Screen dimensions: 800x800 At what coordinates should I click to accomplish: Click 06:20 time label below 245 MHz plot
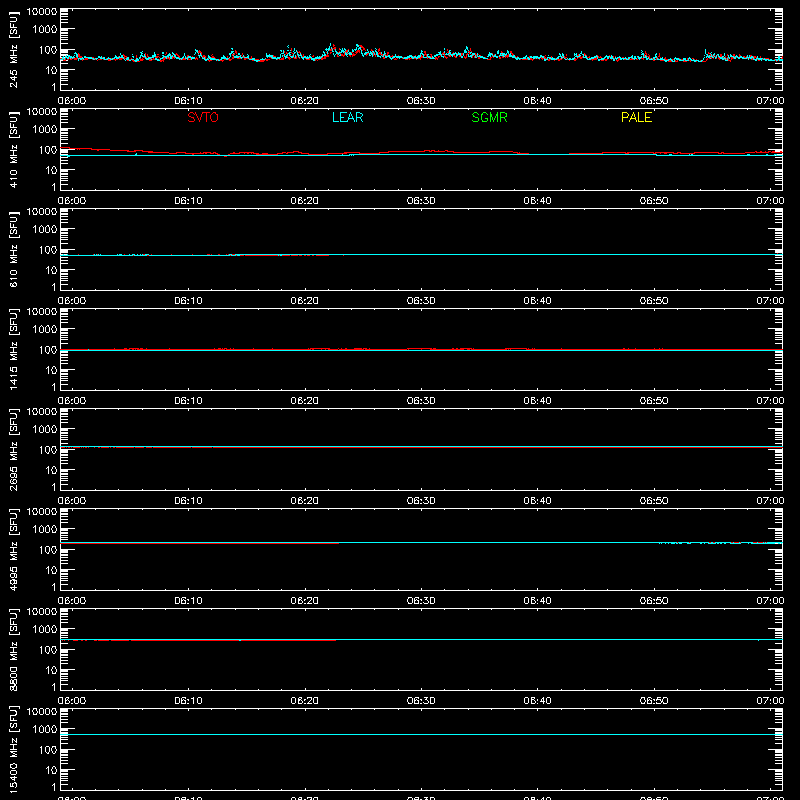click(305, 101)
